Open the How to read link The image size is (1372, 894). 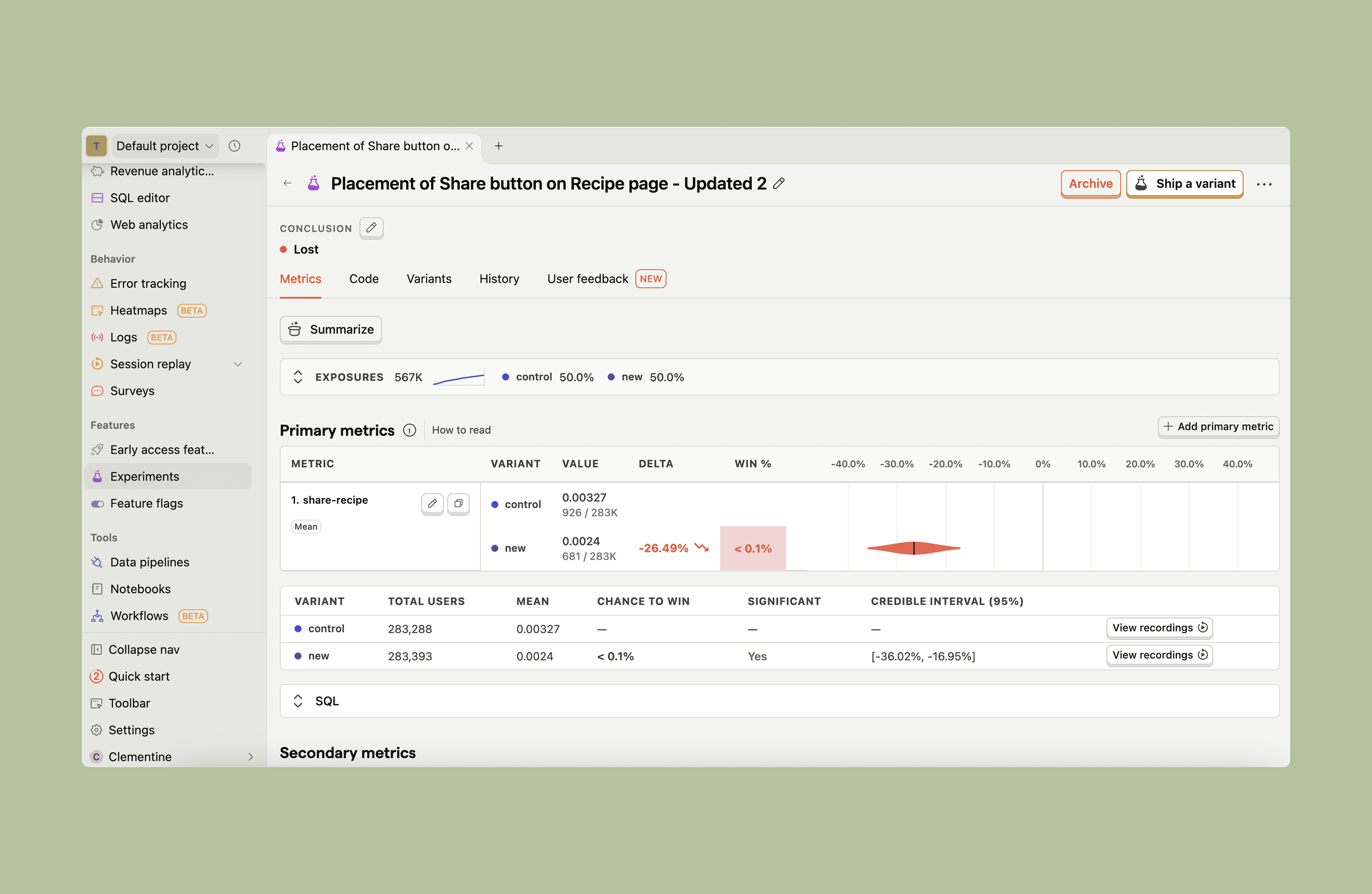click(461, 430)
